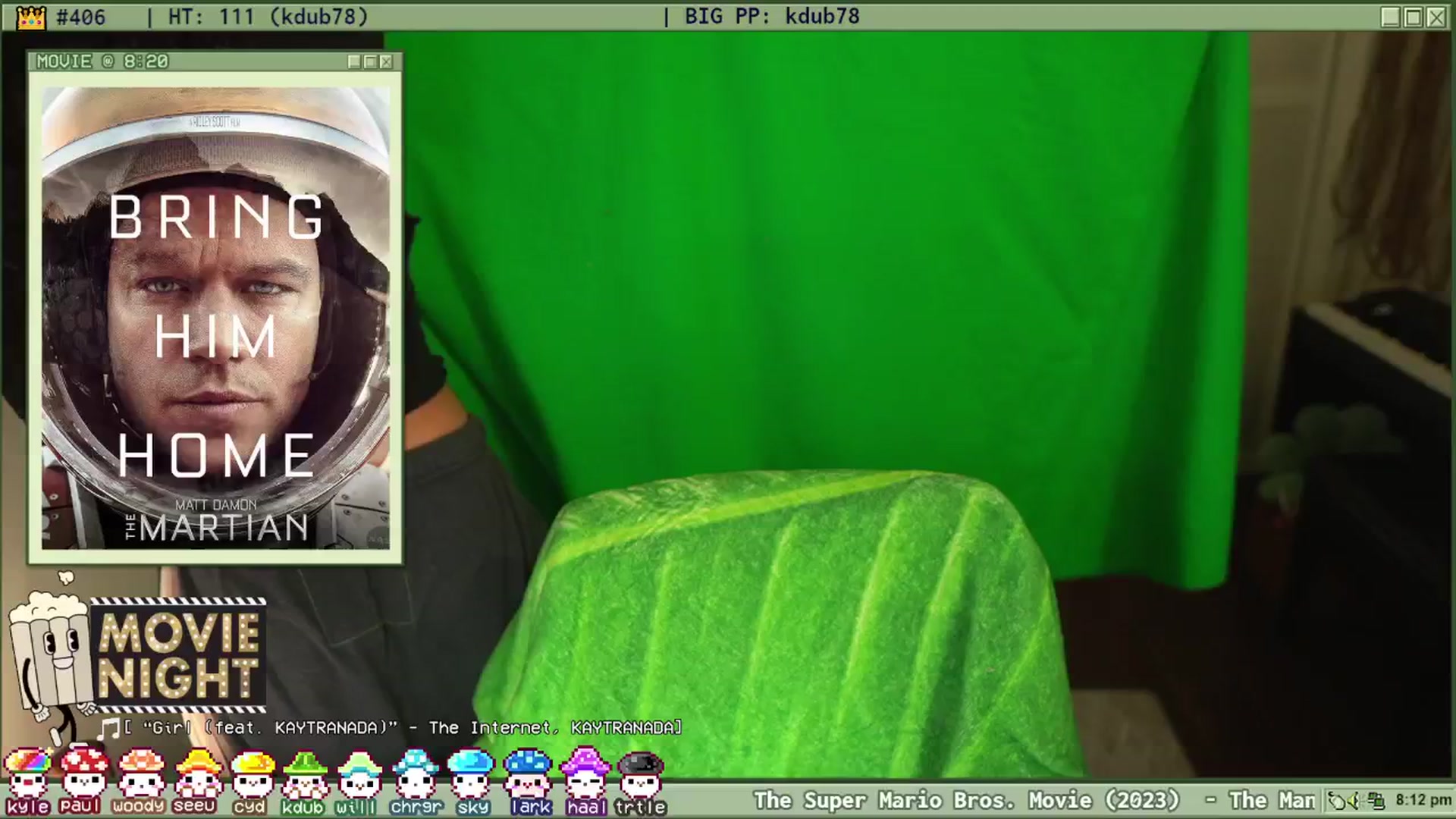Image resolution: width=1456 pixels, height=819 pixels.
Task: Click the lark name label
Action: coord(531,808)
